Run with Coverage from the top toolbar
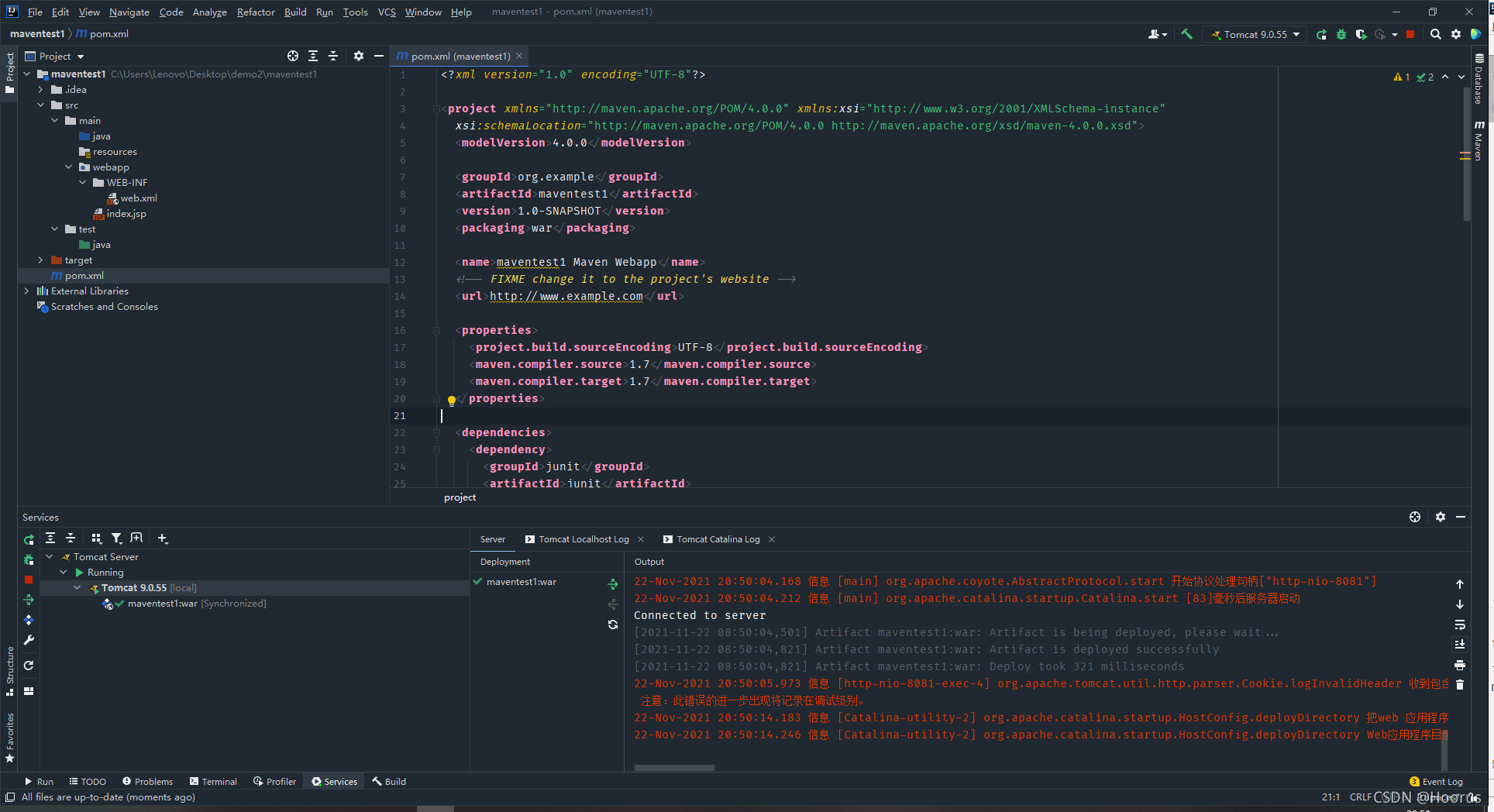The height and width of the screenshot is (812, 1494). (x=1361, y=34)
